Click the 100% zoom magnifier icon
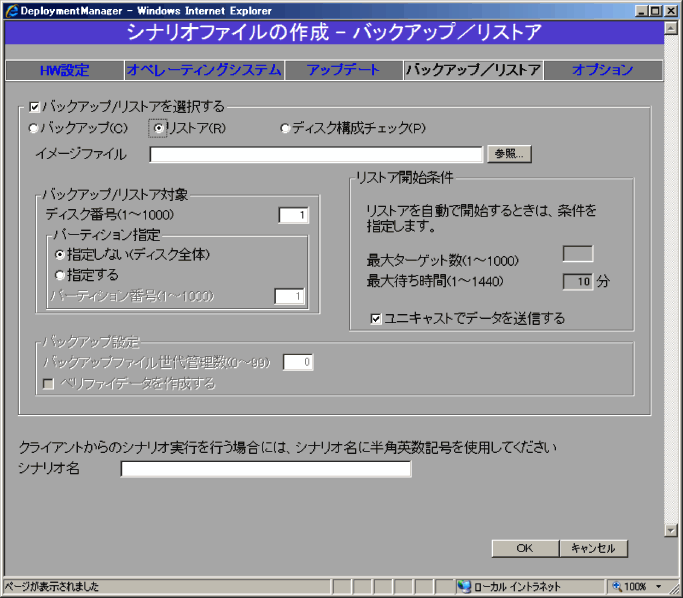The image size is (683, 598). tap(617, 587)
